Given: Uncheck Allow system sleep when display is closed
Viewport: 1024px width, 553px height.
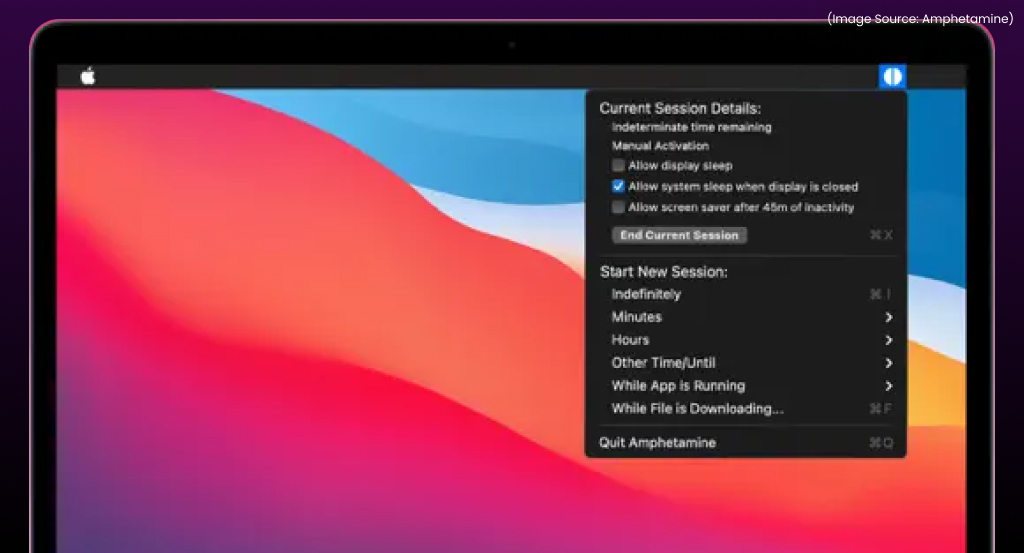Looking at the screenshot, I should click(x=618, y=187).
